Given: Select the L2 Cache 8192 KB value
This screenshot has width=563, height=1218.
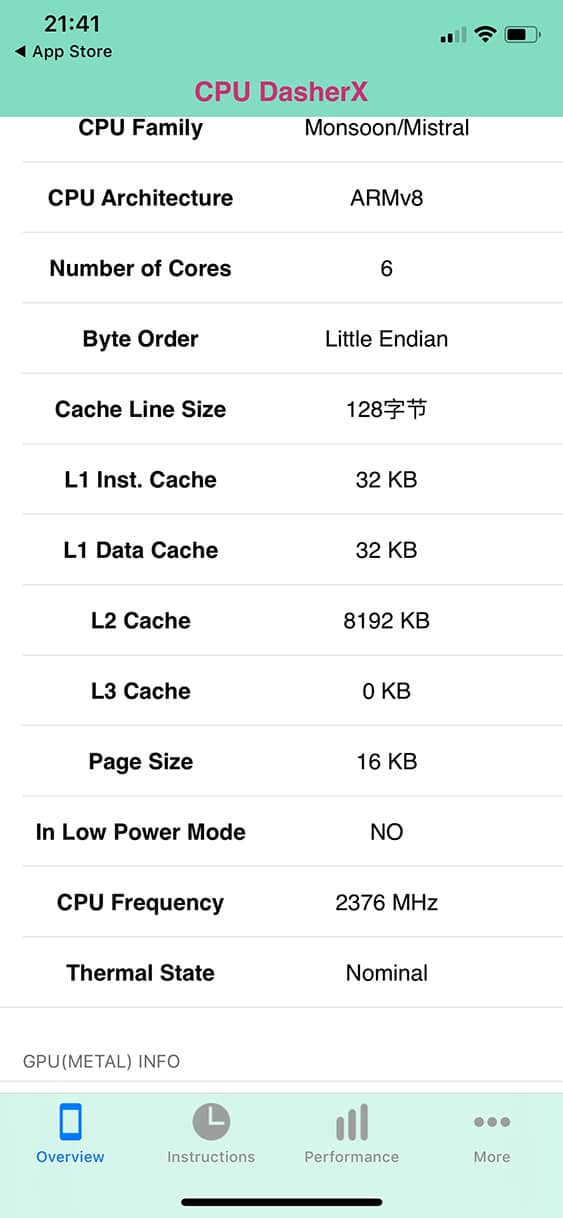Looking at the screenshot, I should 386,621.
